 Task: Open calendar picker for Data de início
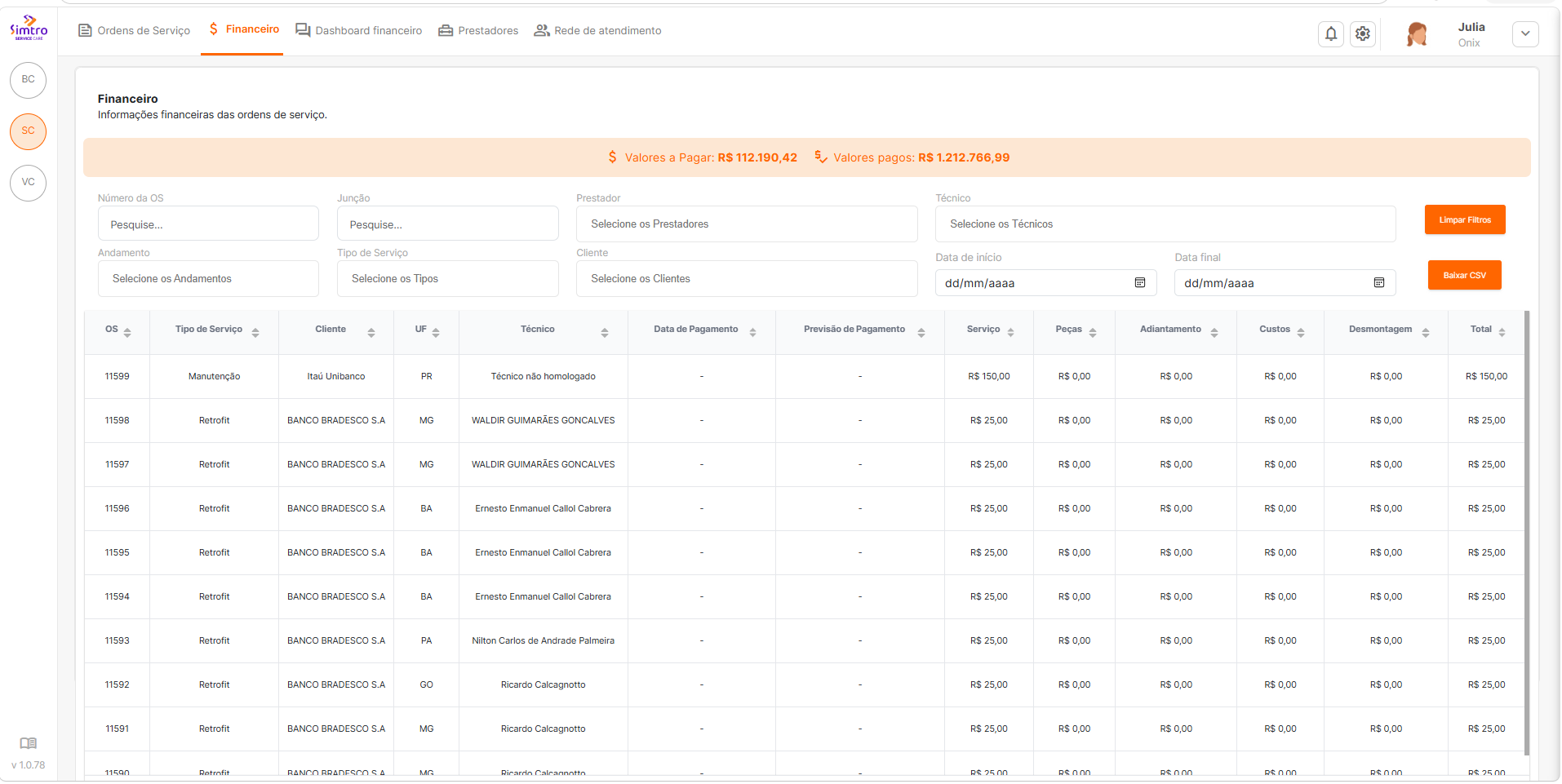click(1140, 282)
